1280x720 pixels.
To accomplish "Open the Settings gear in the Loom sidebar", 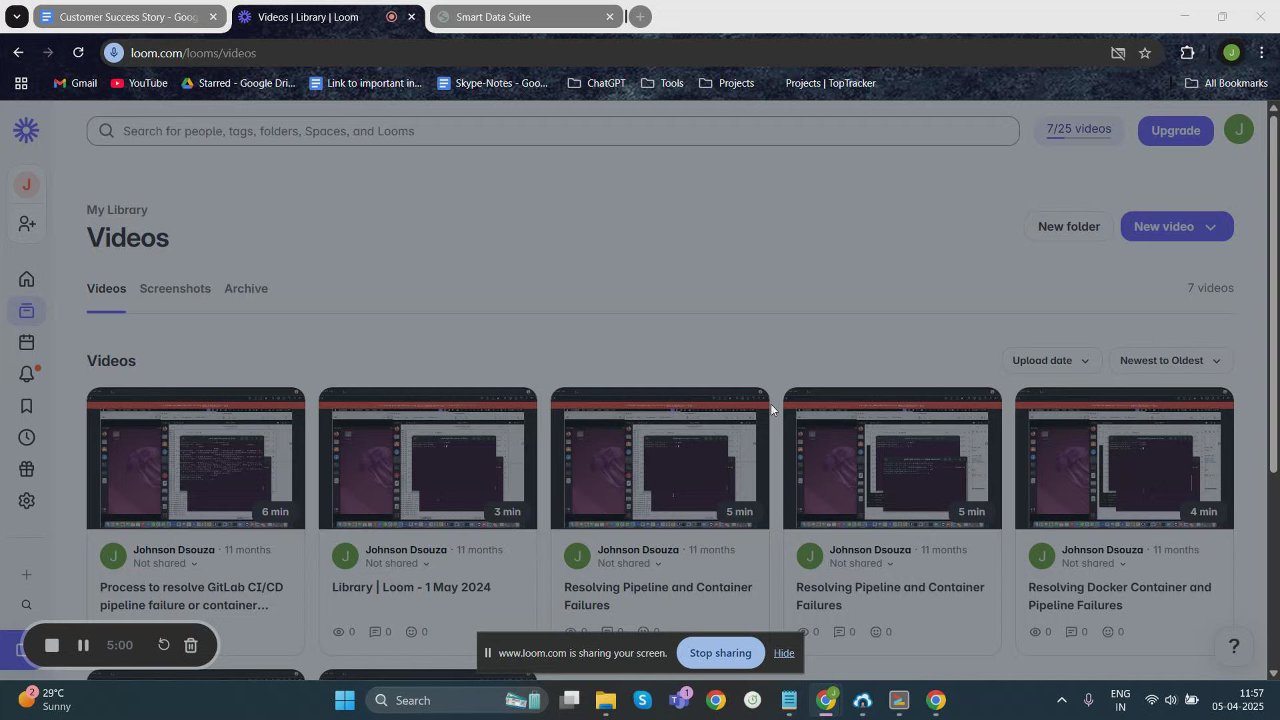I will (x=27, y=501).
